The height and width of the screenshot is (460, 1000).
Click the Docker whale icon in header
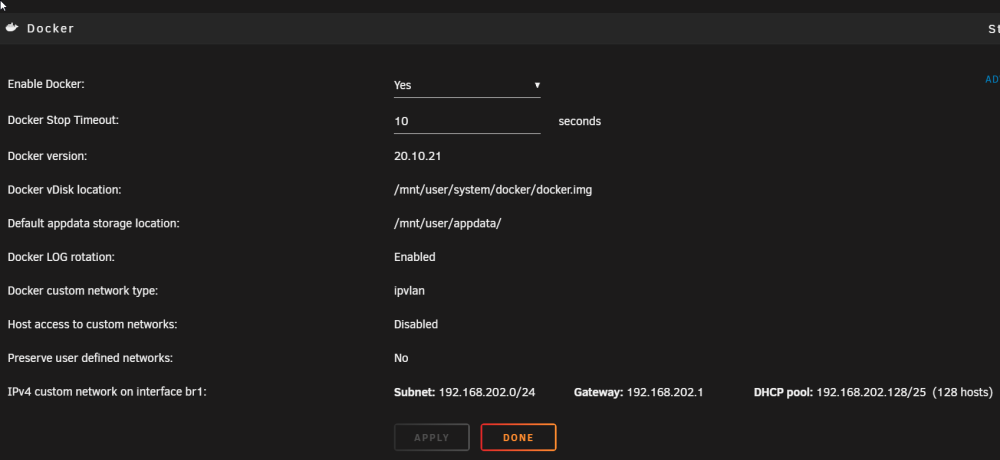tap(11, 28)
